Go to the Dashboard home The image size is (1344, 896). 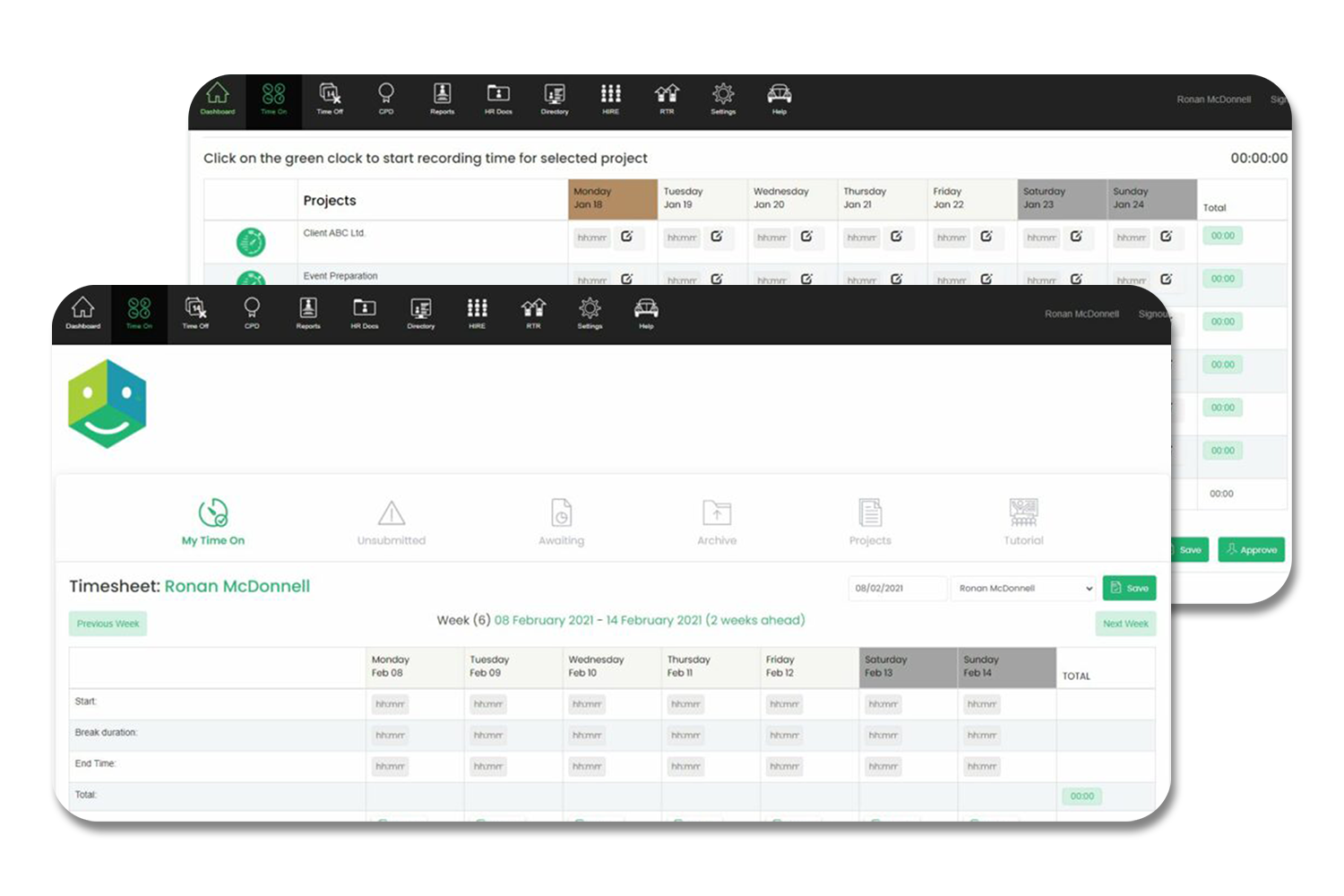(x=83, y=314)
